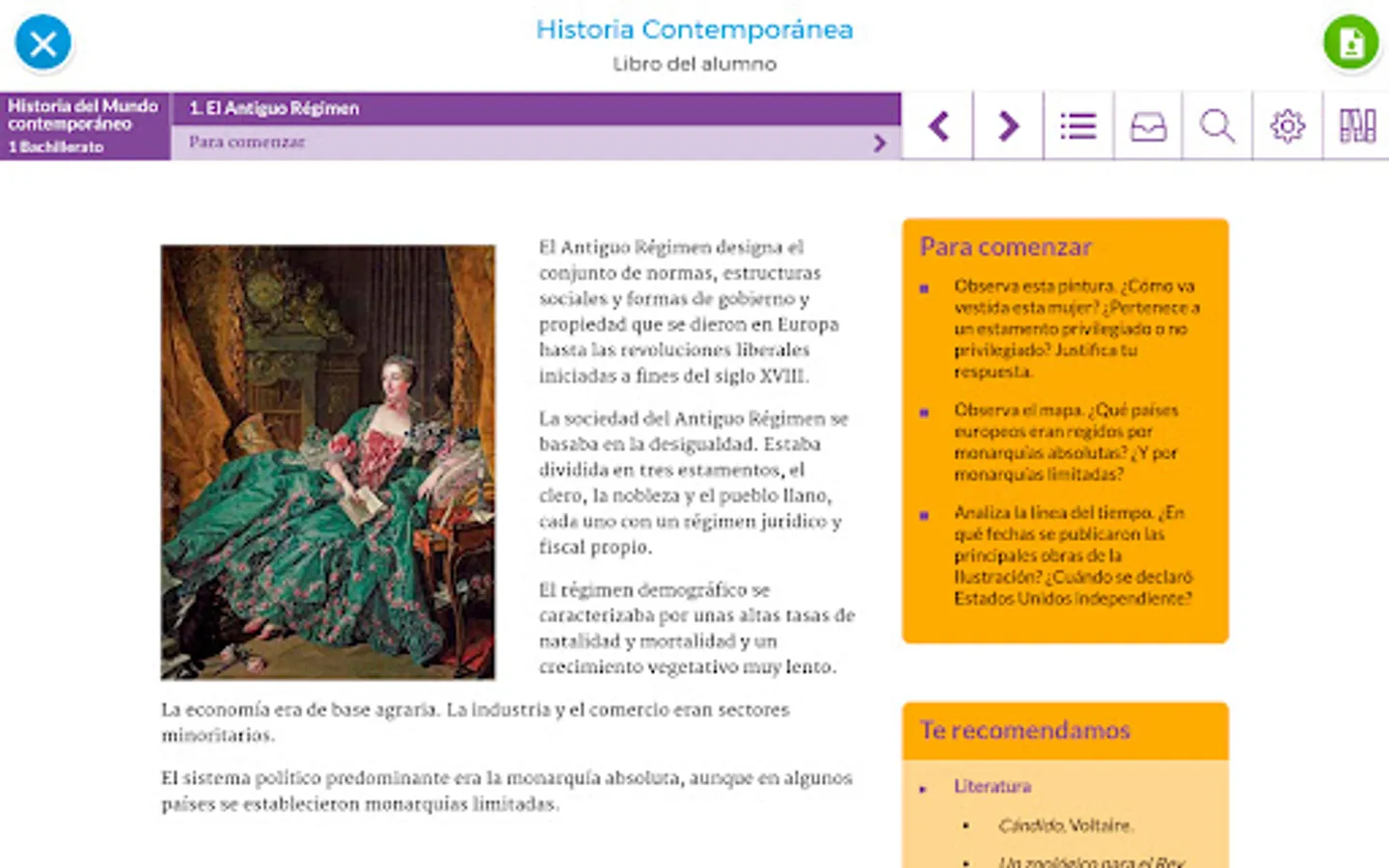Click paragraph starting 'La economía era de base agraria'
This screenshot has width=1389, height=868.
[x=475, y=721]
